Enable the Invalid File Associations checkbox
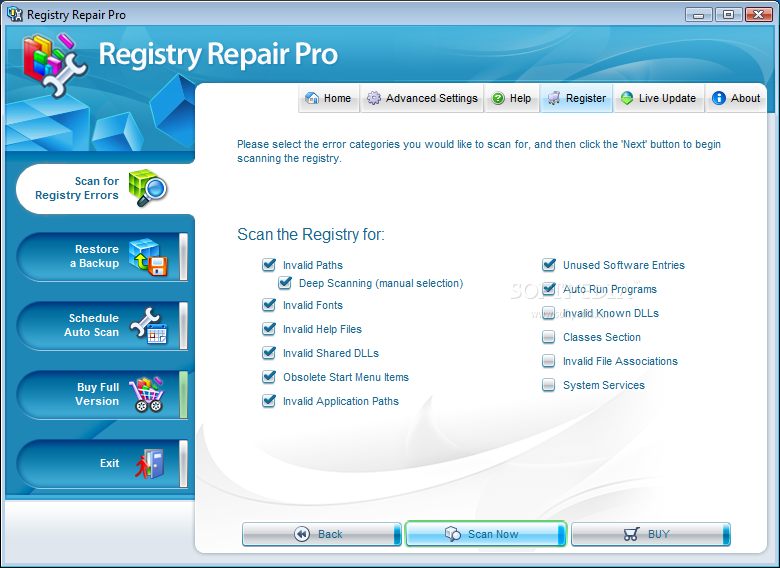780x568 pixels. point(548,361)
